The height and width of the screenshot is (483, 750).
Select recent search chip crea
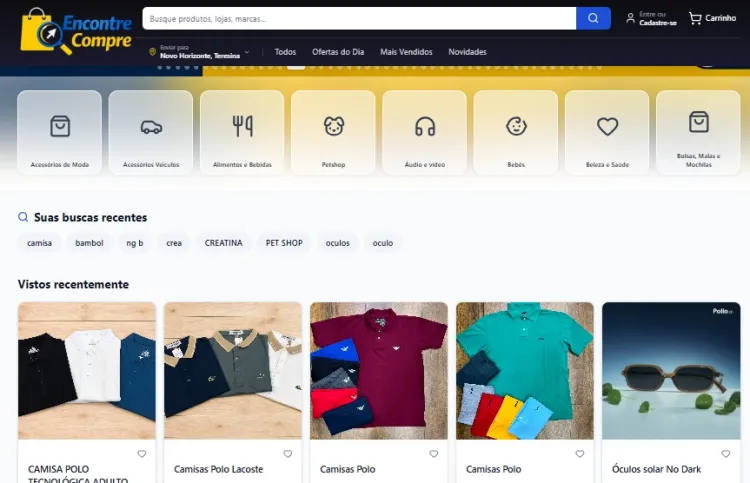pos(174,243)
